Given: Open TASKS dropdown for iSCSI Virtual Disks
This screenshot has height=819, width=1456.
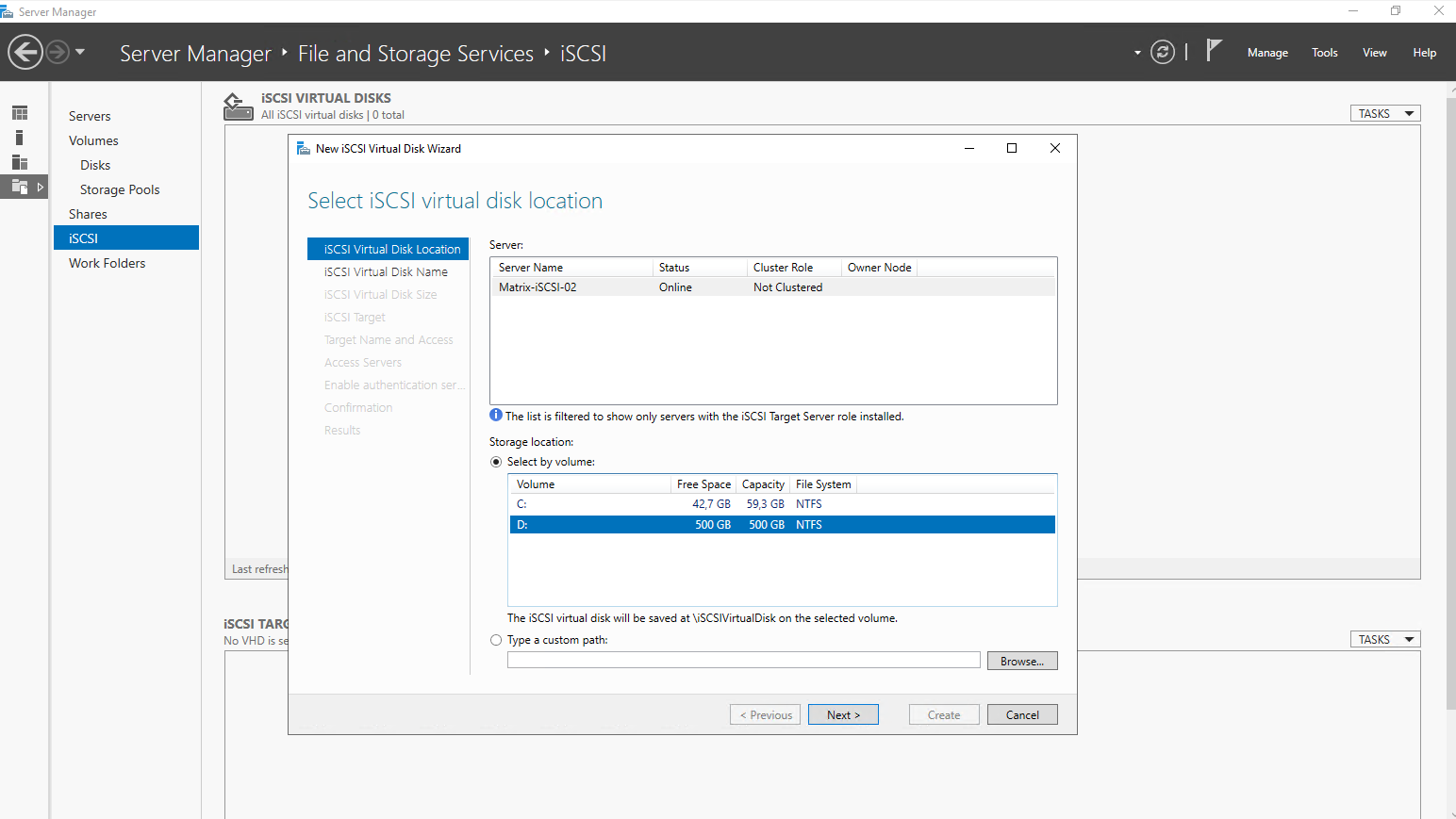Looking at the screenshot, I should (x=1384, y=113).
